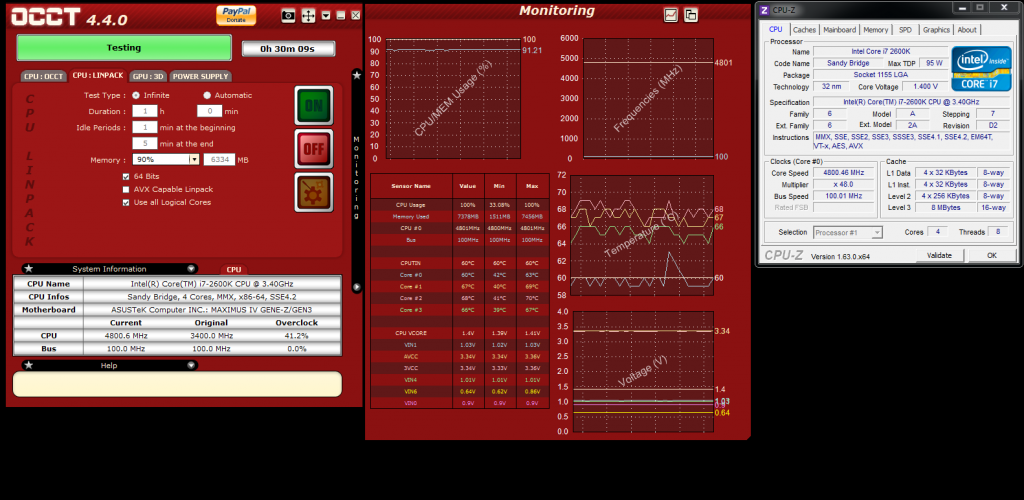
Task: Click the CPU/MEM Usage graph
Action: [x=453, y=99]
